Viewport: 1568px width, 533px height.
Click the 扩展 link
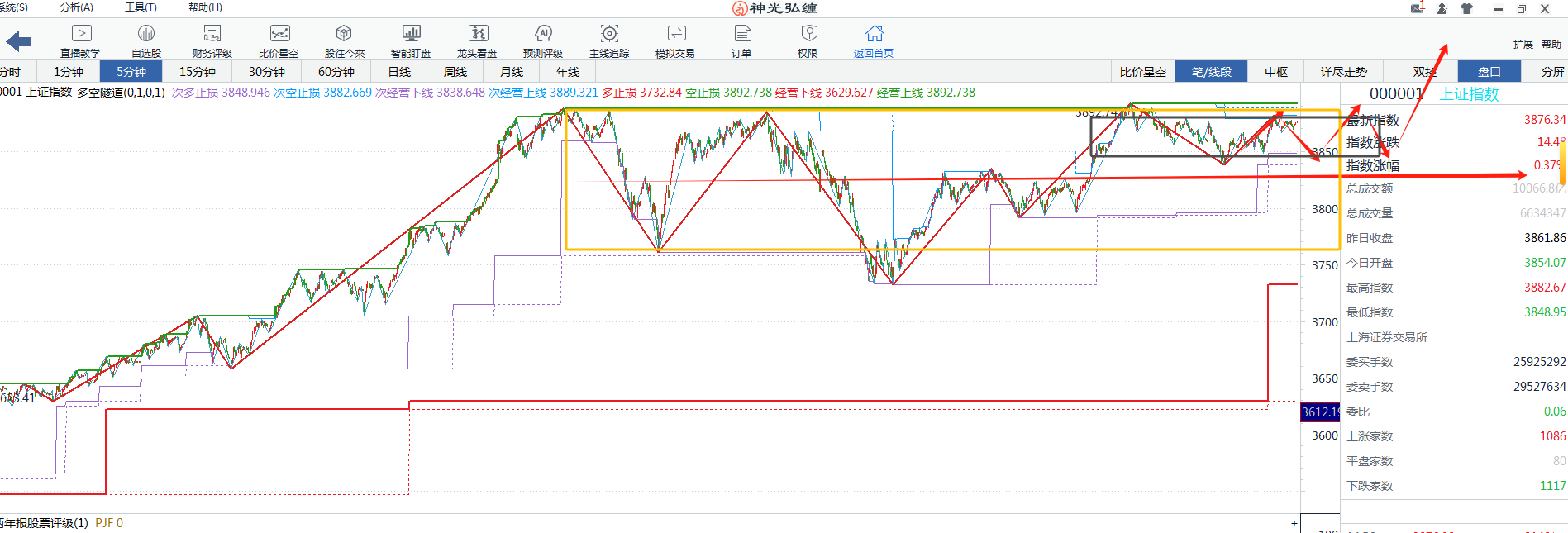coord(1523,45)
